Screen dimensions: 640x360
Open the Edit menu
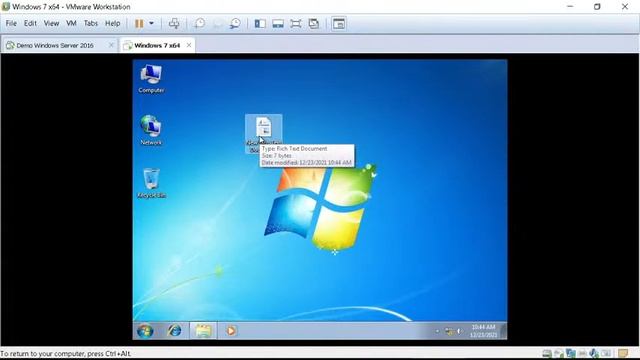coord(30,24)
